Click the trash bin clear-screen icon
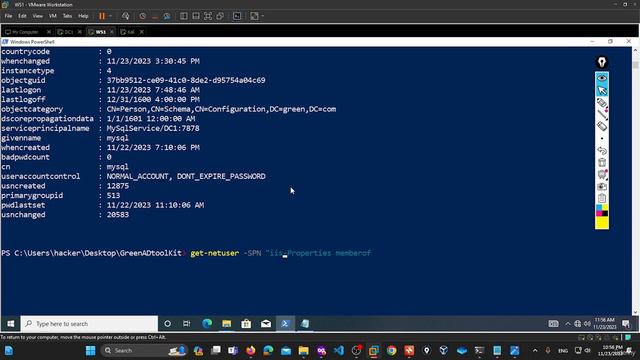Image resolution: width=640 pixels, height=360 pixels. tap(602, 162)
